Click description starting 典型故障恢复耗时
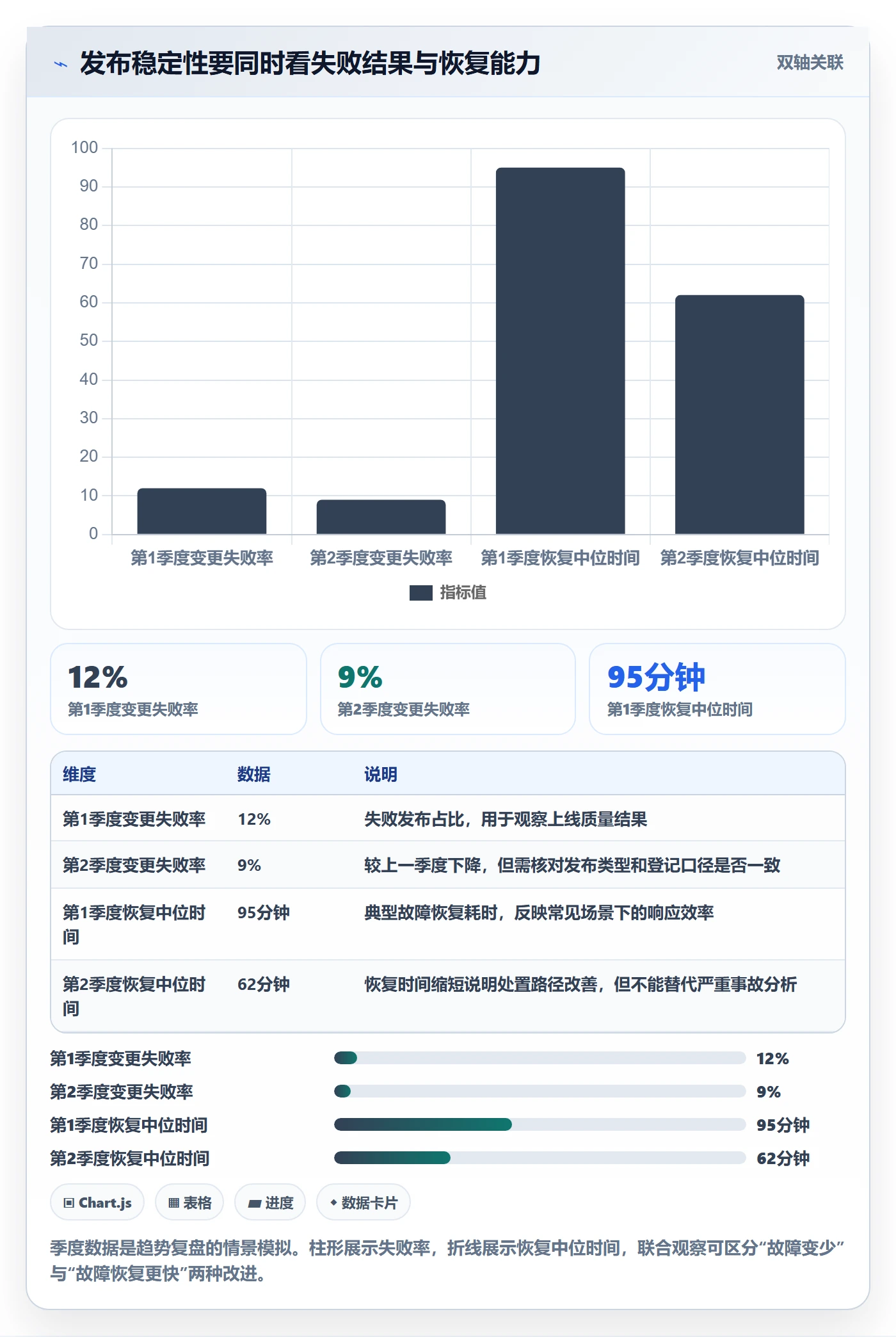Screen dimensions: 896x1337 [x=539, y=912]
